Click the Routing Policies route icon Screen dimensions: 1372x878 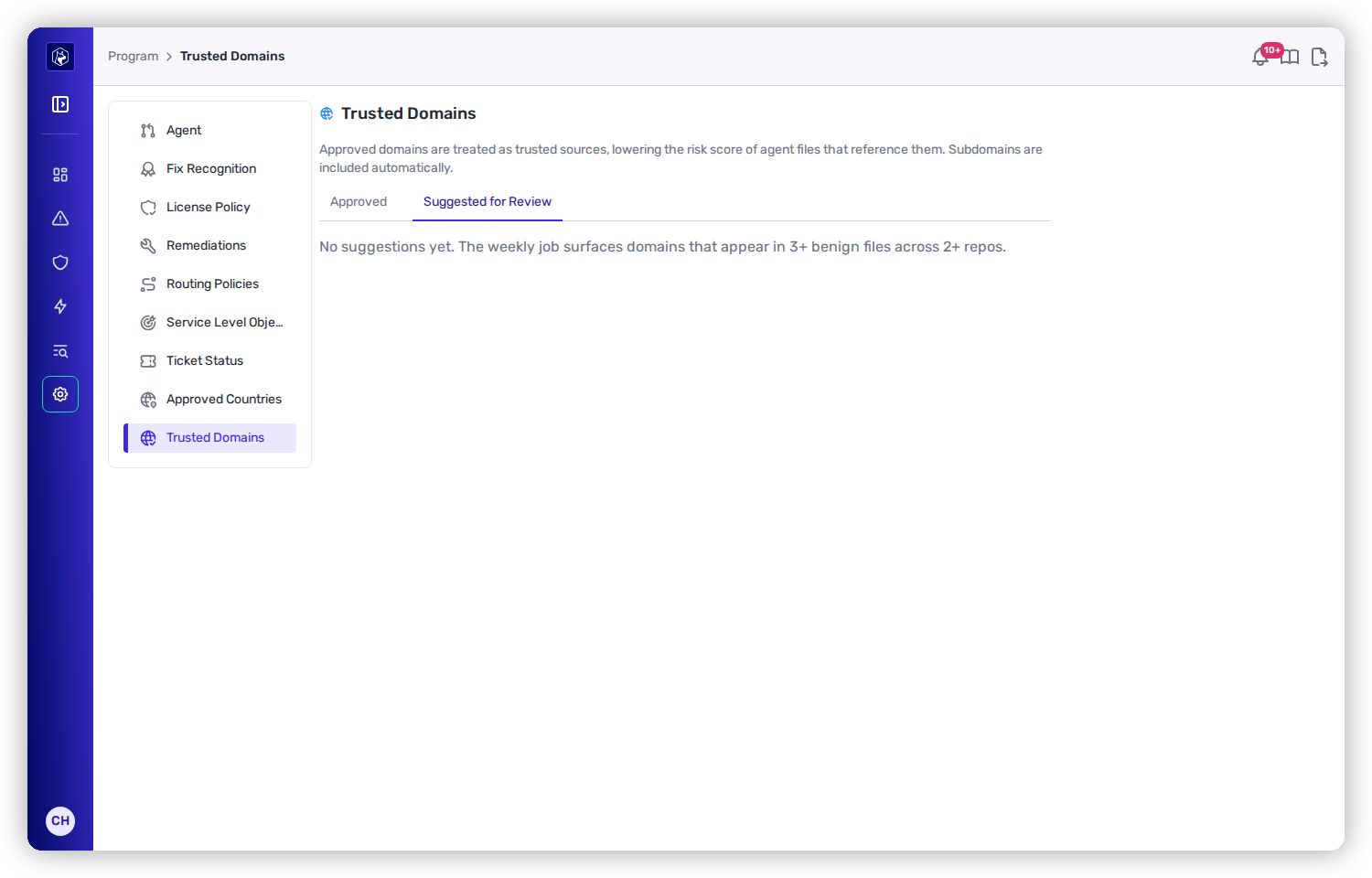coord(148,284)
